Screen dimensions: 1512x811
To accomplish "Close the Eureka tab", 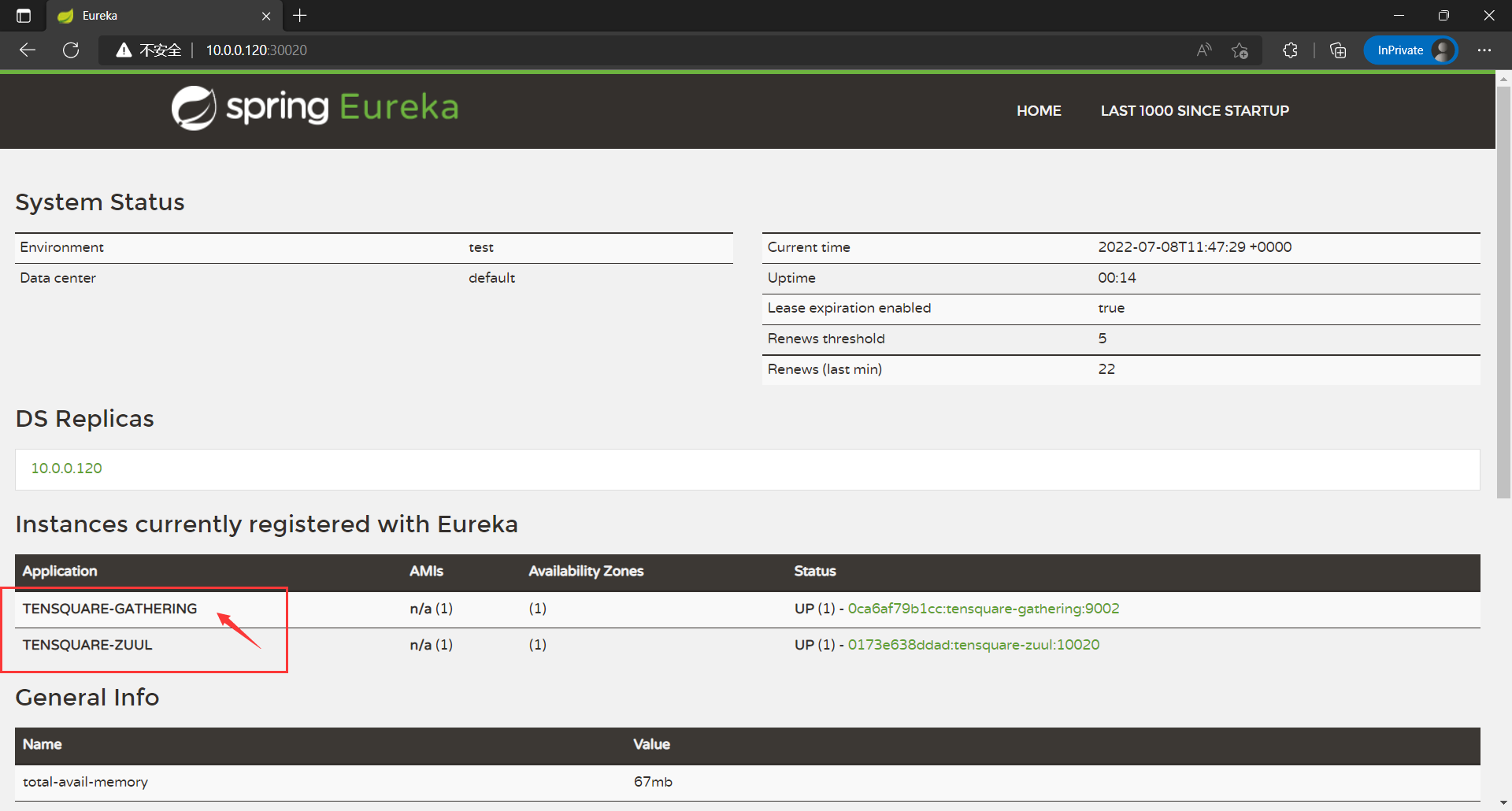I will coord(266,16).
